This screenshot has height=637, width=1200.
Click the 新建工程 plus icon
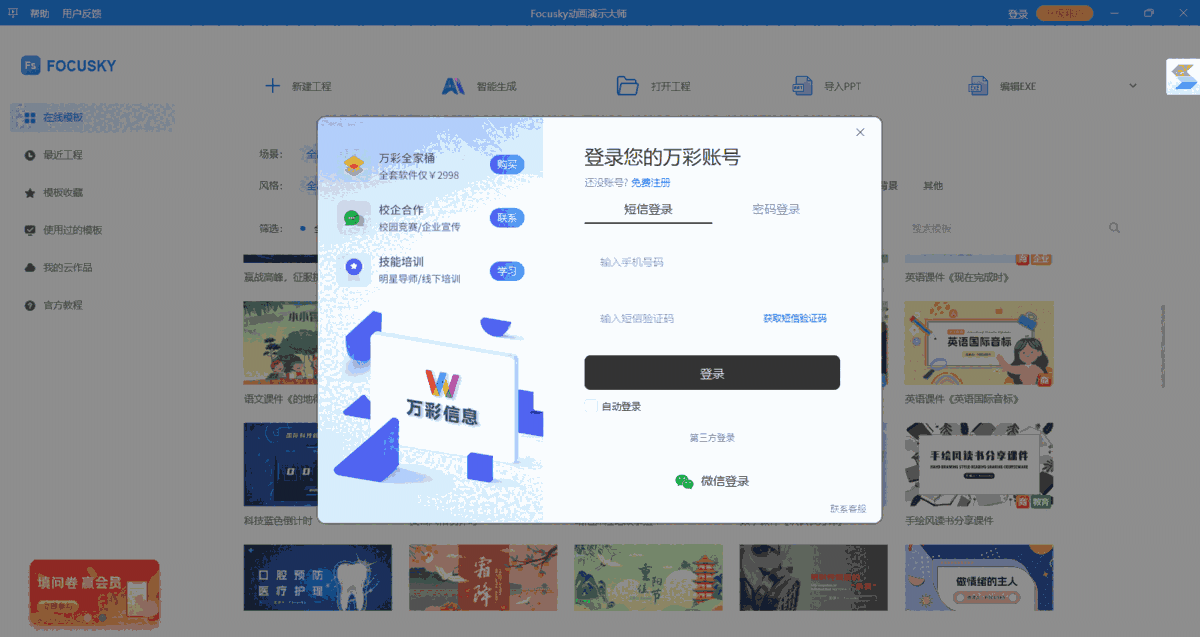click(x=272, y=86)
